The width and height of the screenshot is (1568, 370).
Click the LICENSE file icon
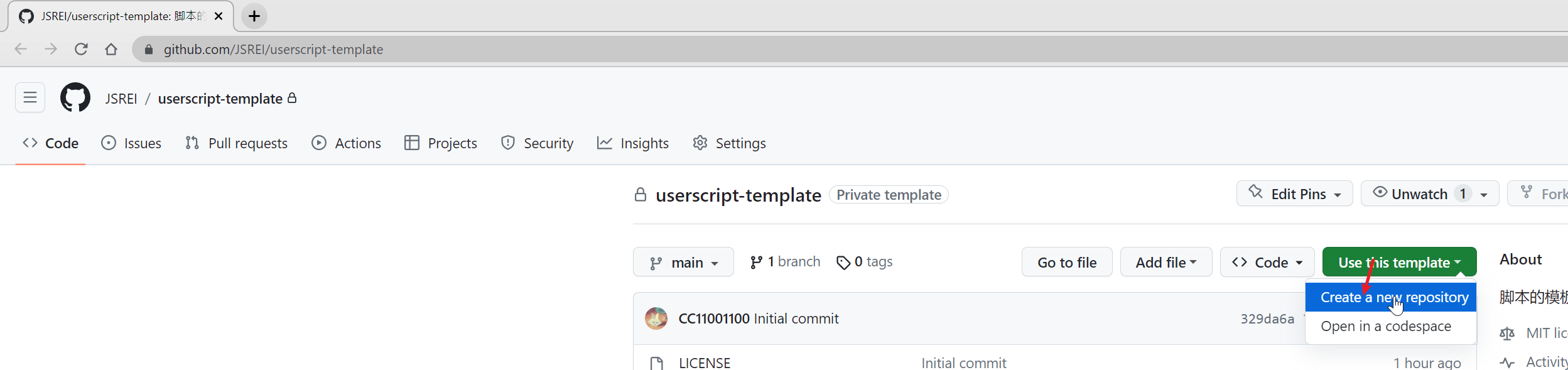point(657,364)
